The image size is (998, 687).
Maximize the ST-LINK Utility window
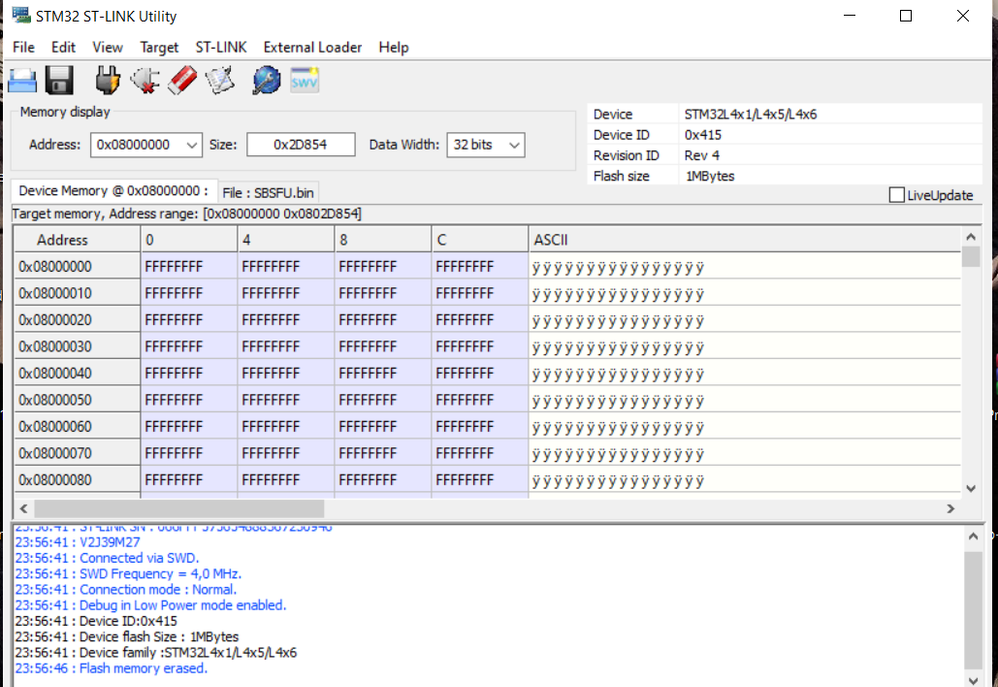906,16
